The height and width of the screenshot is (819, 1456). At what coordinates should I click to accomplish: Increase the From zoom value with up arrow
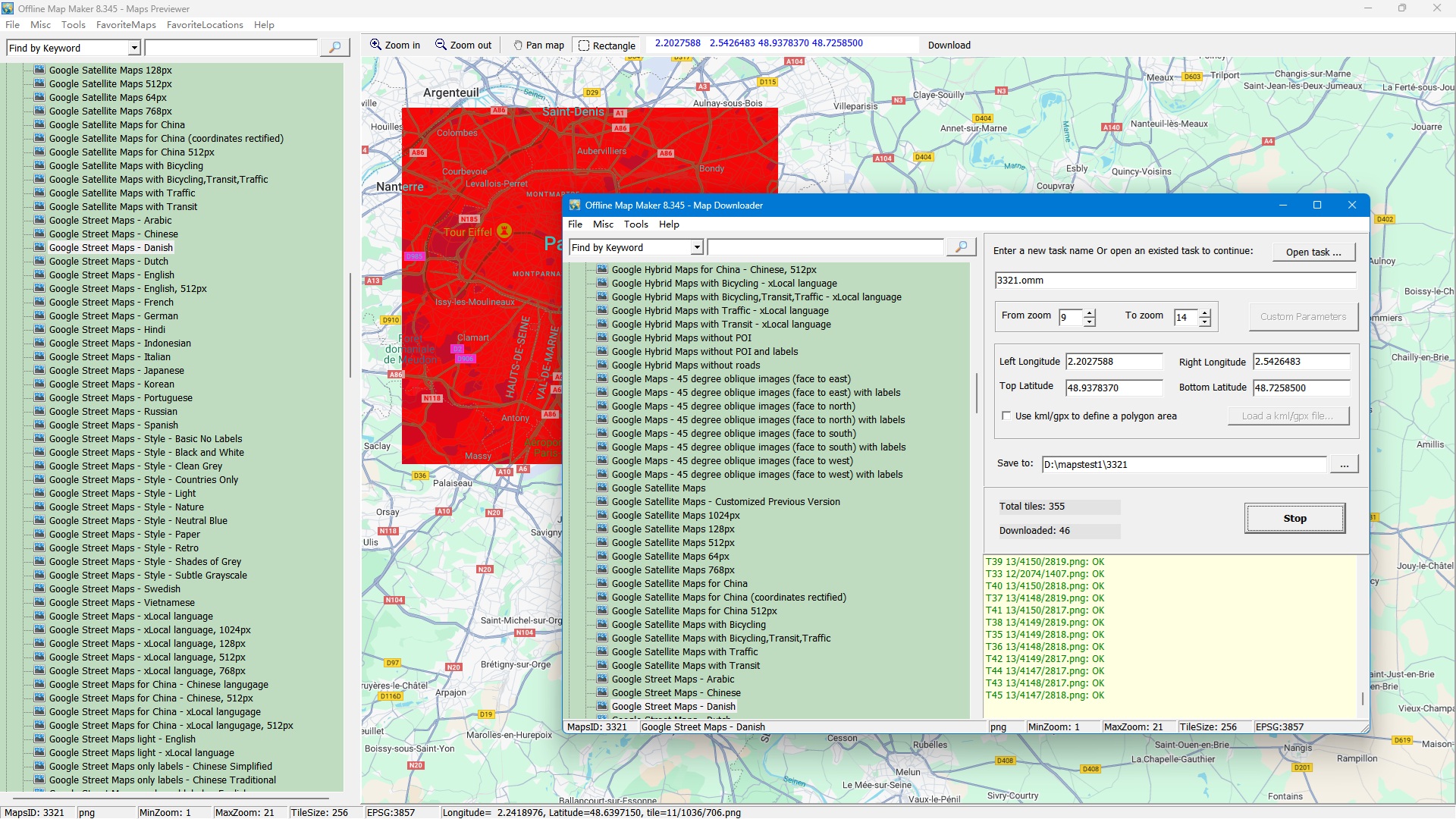pyautogui.click(x=1090, y=312)
